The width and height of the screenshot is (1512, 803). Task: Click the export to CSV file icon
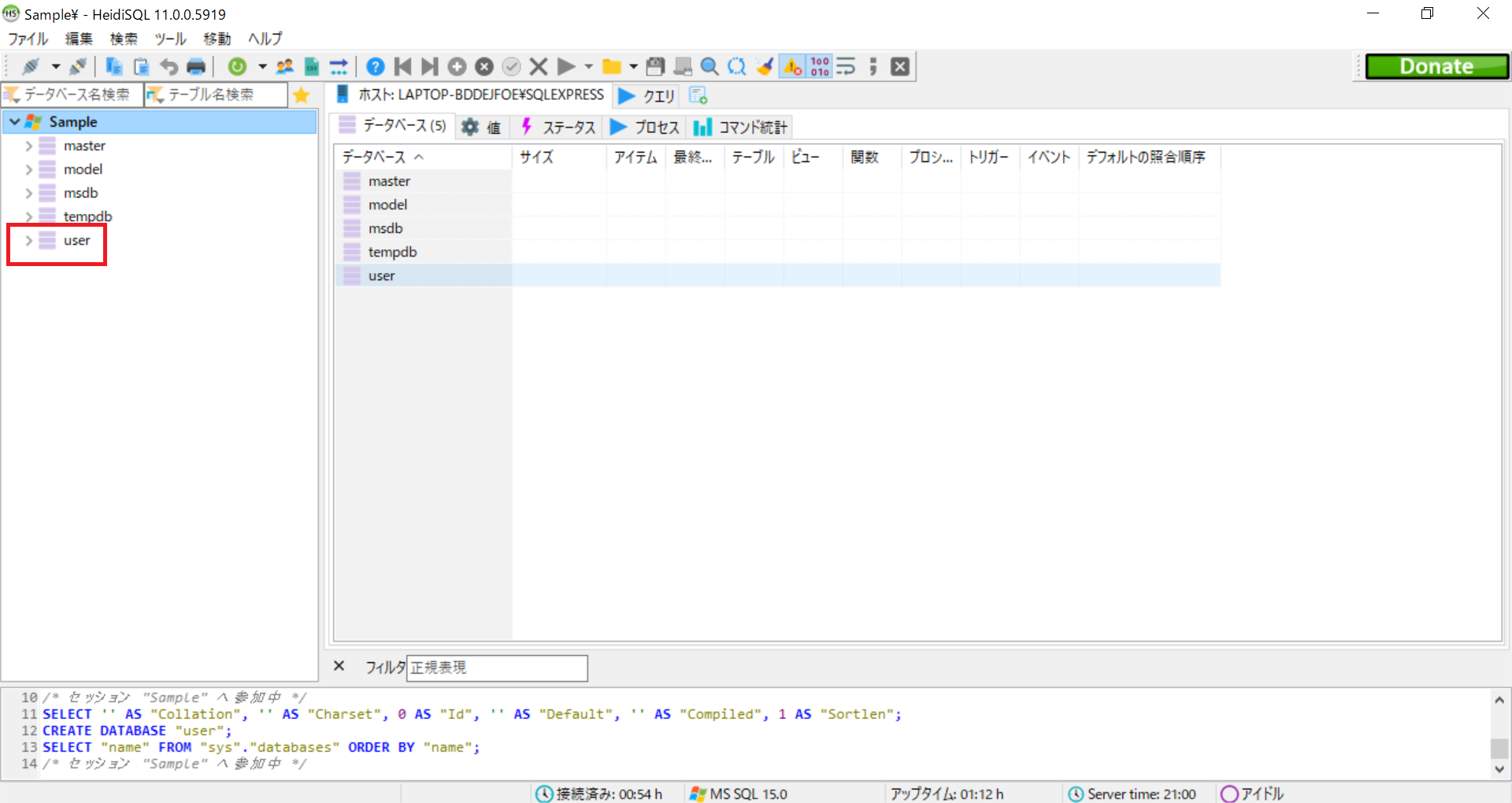tap(312, 67)
